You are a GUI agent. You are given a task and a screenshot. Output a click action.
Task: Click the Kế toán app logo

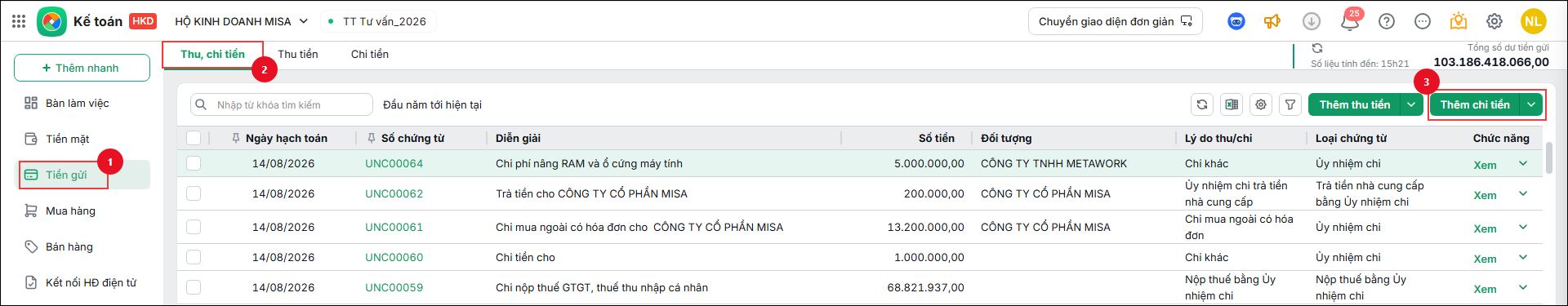pos(51,21)
